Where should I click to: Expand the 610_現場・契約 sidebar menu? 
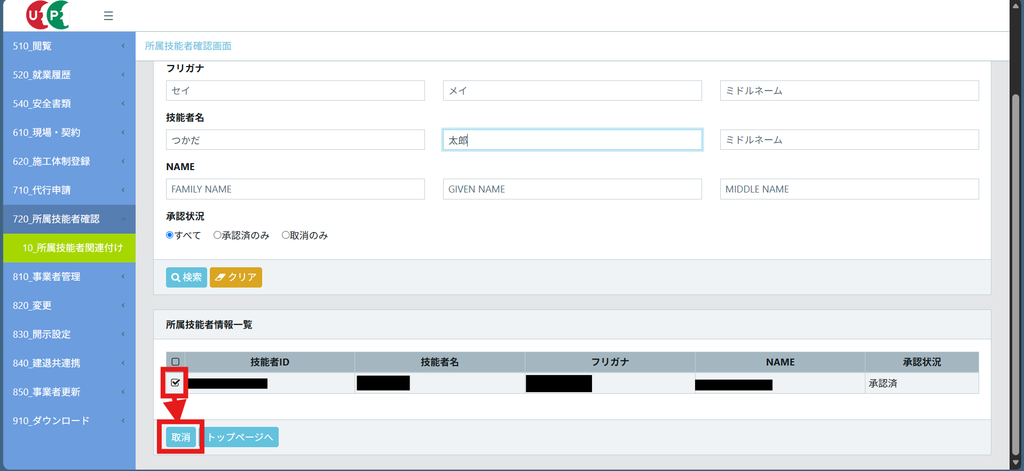(68, 132)
